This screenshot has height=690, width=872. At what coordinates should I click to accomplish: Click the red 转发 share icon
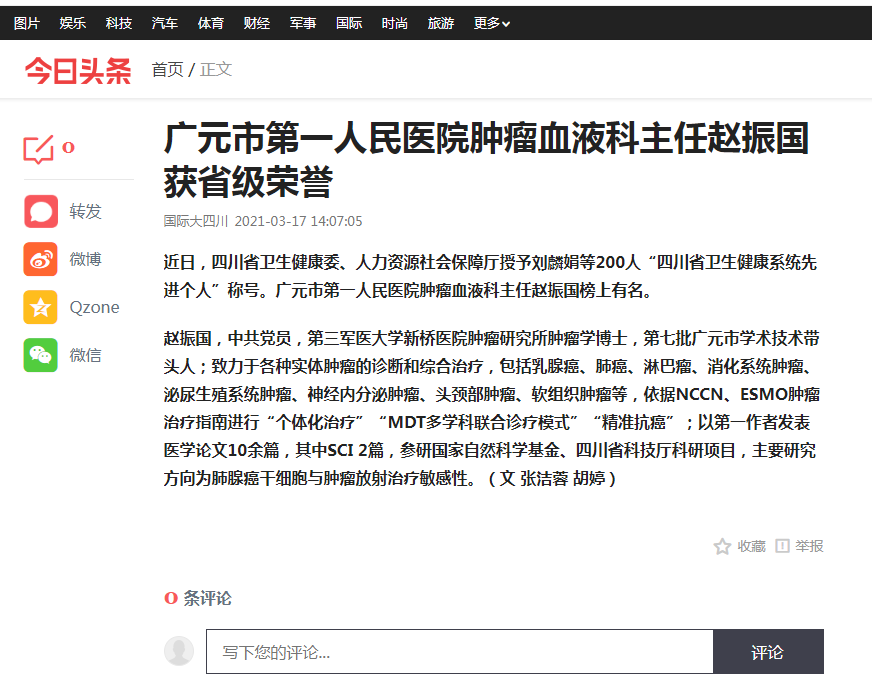pyautogui.click(x=41, y=212)
